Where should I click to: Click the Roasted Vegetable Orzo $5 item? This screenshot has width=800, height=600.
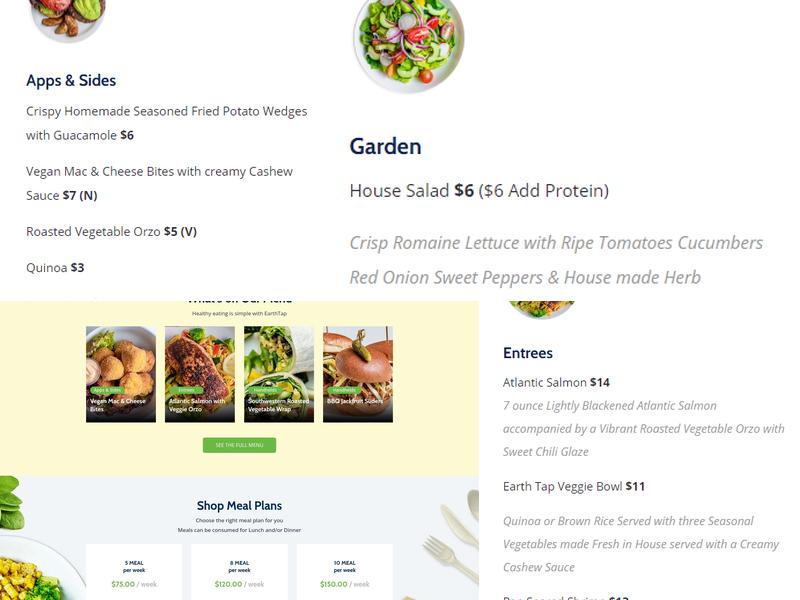(x=110, y=232)
